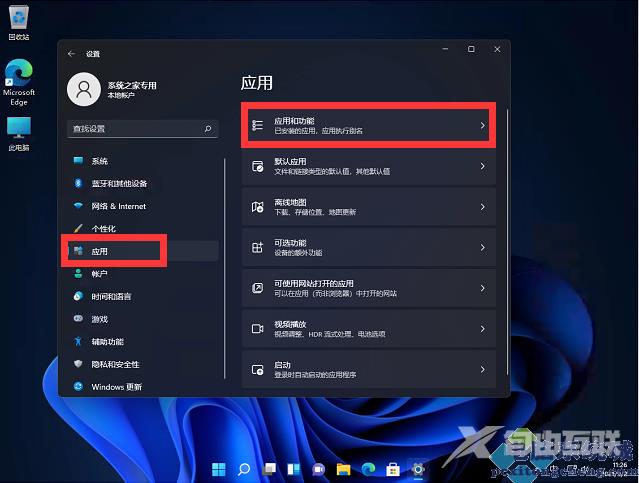Open 帐户 category

pos(143,273)
